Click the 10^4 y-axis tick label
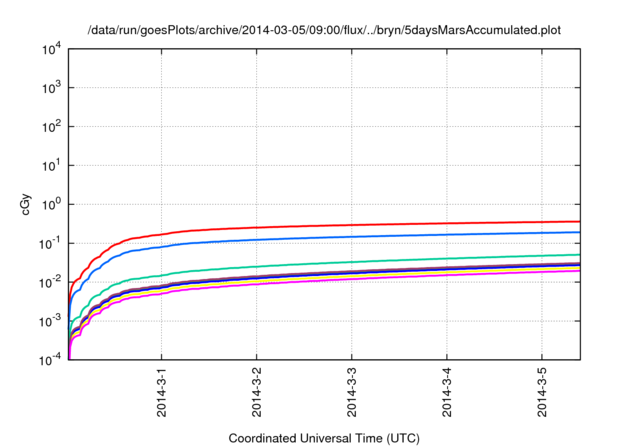 [x=51, y=49]
